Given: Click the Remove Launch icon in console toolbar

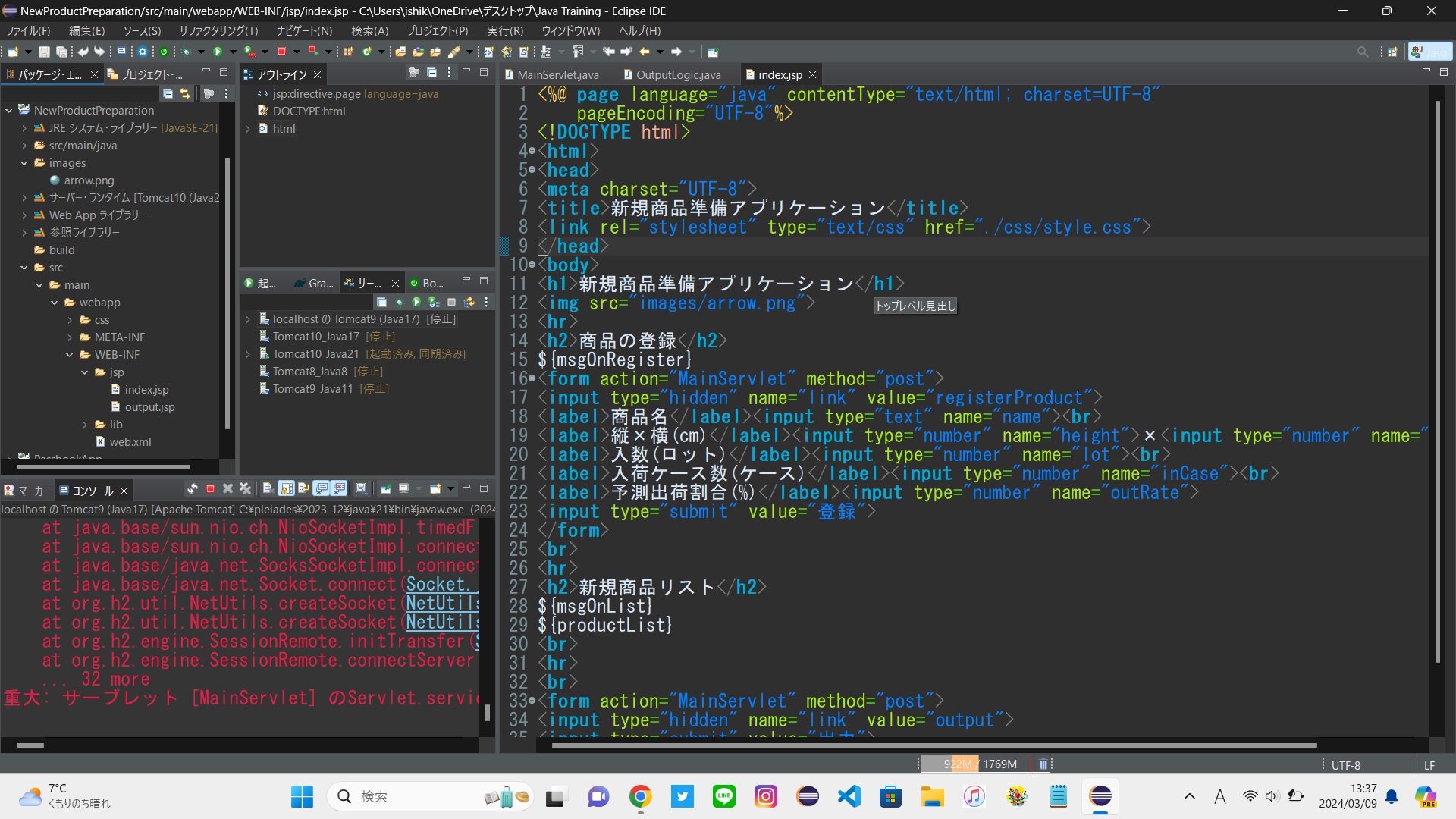Looking at the screenshot, I should click(228, 489).
